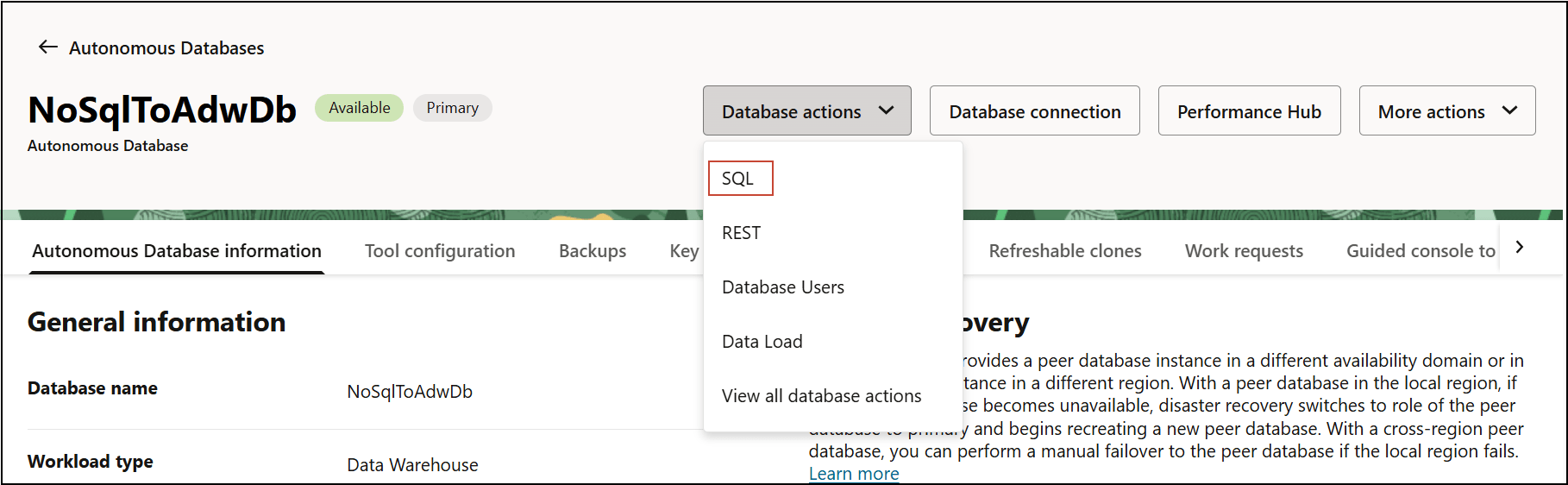Click the Autonomous Databases breadcrumb link
Screen dimensions: 1568x485
tap(166, 48)
